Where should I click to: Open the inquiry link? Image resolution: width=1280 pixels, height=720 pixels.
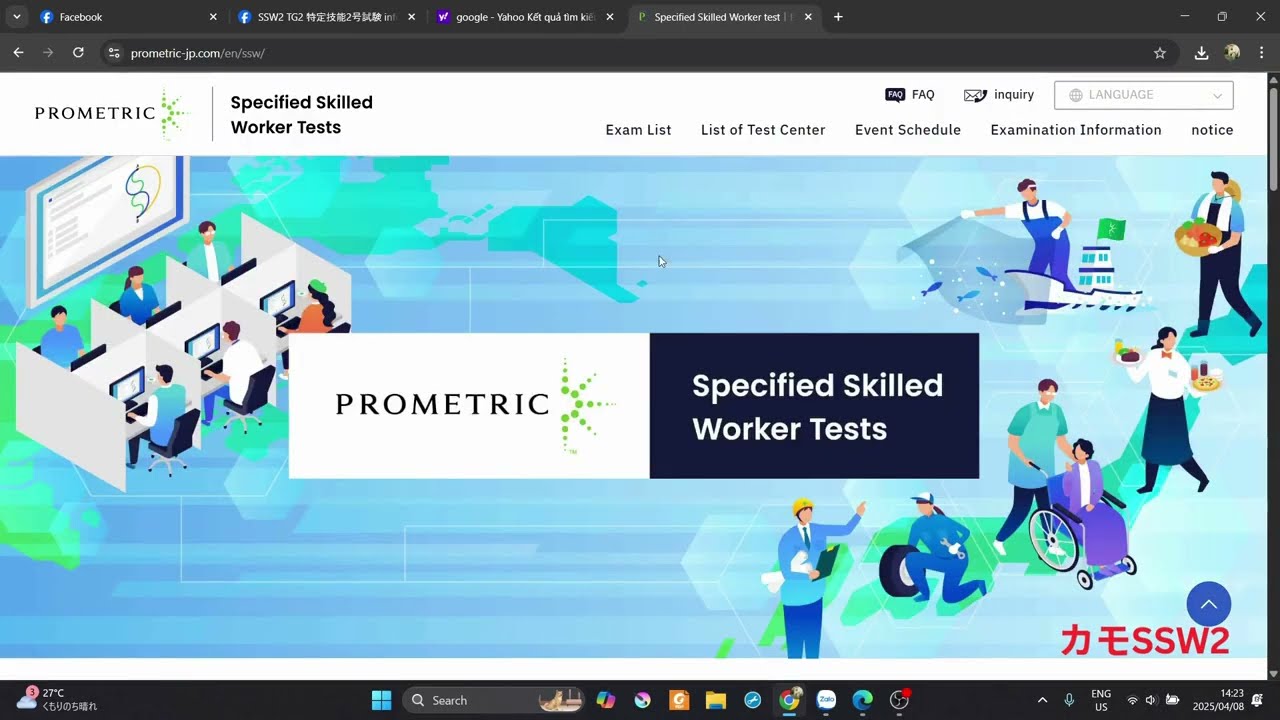[999, 95]
